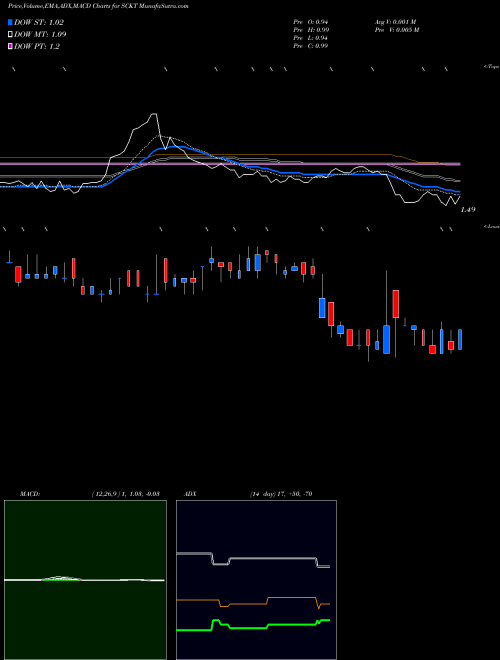
Task: Click the MACD '(12,26,9) 1, 1.03, -0.03' parameters
Action: coord(125,494)
